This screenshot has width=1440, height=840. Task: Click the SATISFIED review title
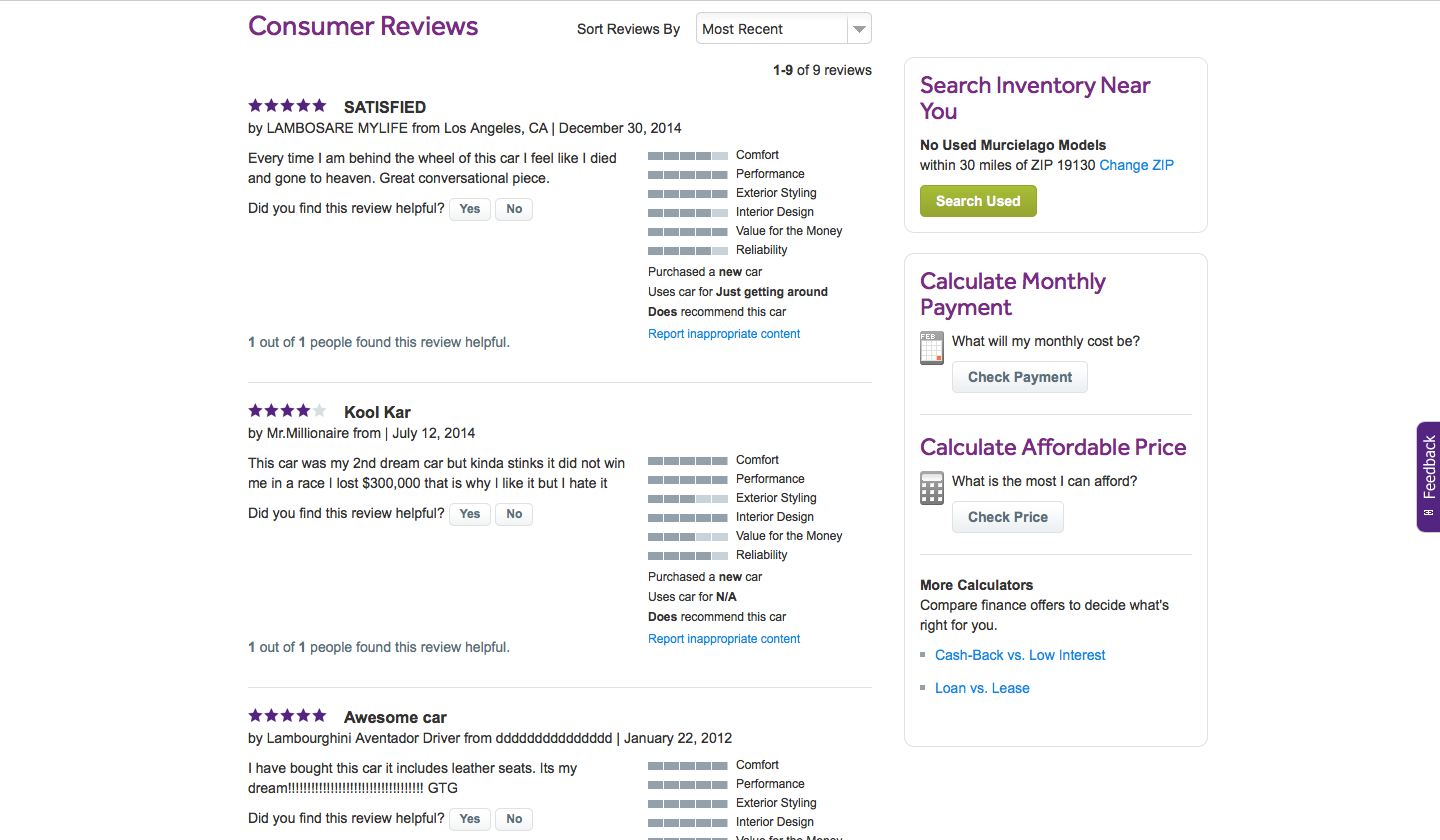[385, 107]
